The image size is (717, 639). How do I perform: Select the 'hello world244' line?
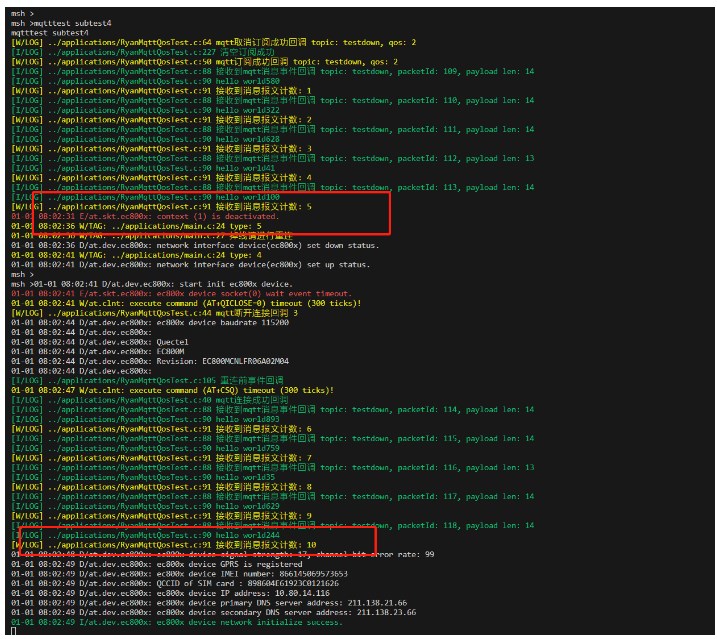145,535
